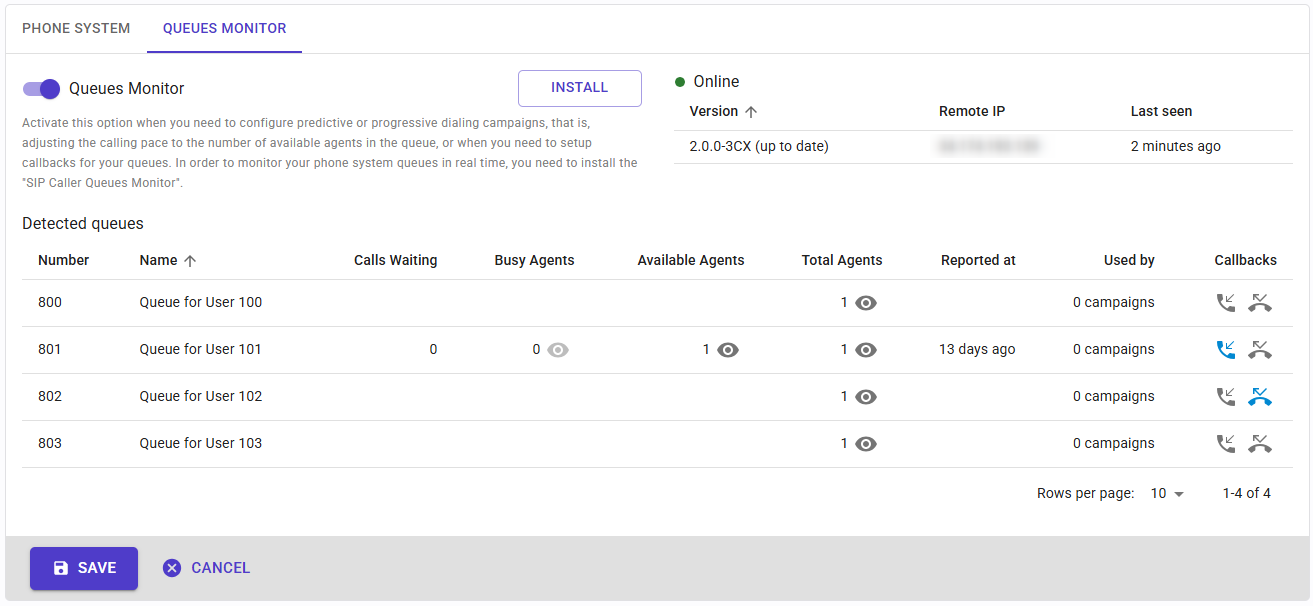The height and width of the screenshot is (606, 1313).
Task: Switch to the Phone System tab
Action: 76,28
